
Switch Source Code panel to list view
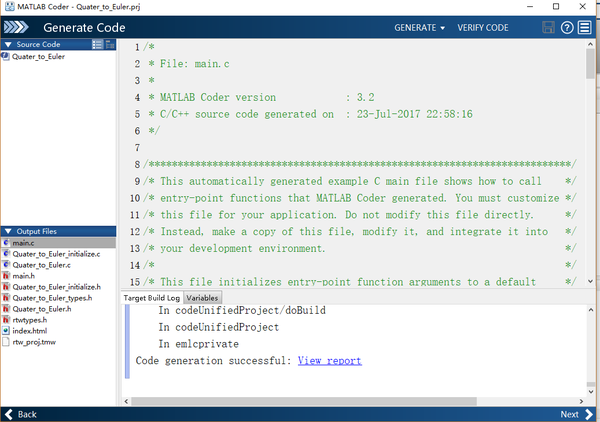pyautogui.click(x=98, y=45)
